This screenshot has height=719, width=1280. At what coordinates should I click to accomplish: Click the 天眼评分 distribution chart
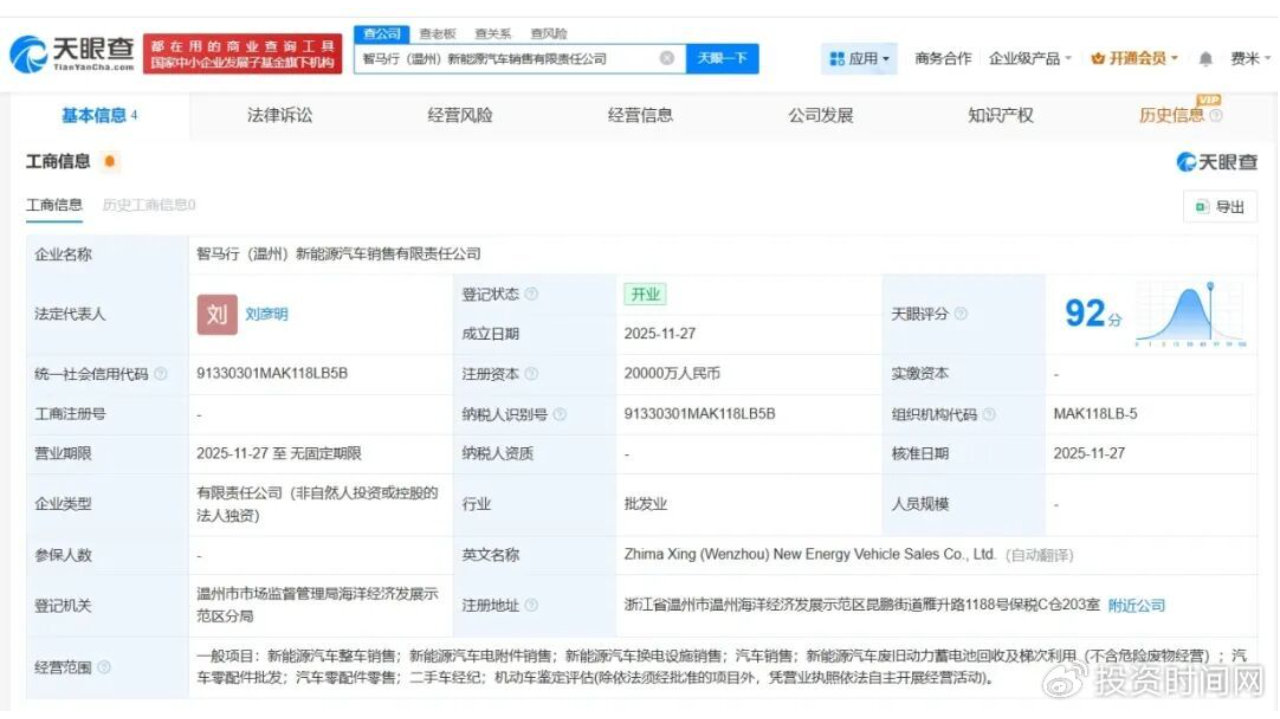1191,315
